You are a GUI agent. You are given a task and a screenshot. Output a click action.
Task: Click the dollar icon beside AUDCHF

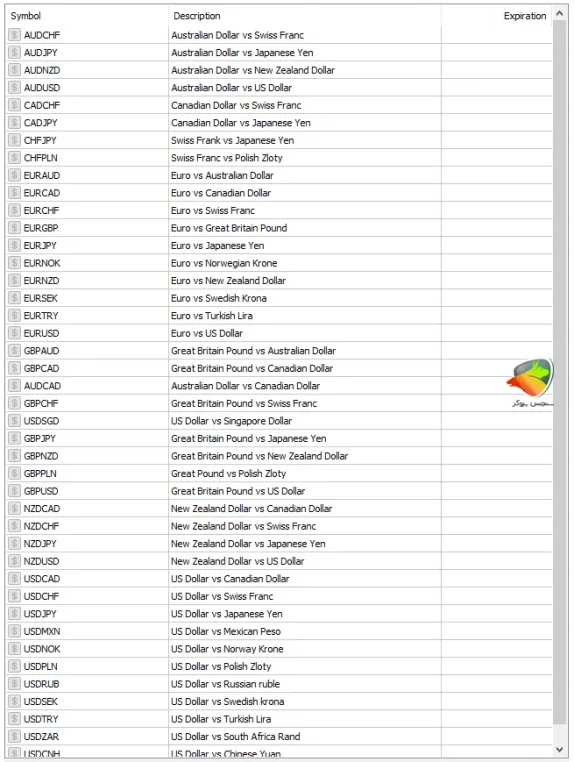point(15,35)
